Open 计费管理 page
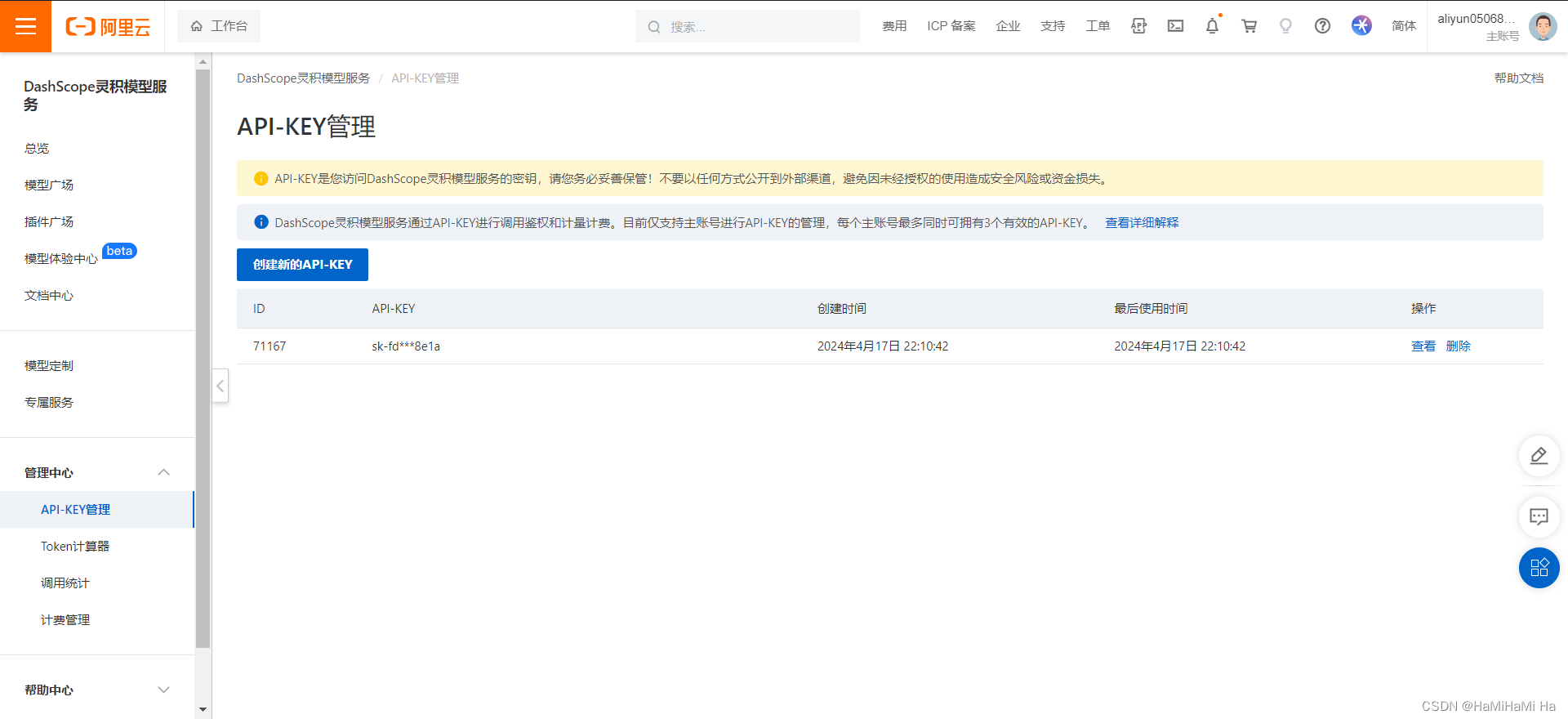 (x=65, y=620)
